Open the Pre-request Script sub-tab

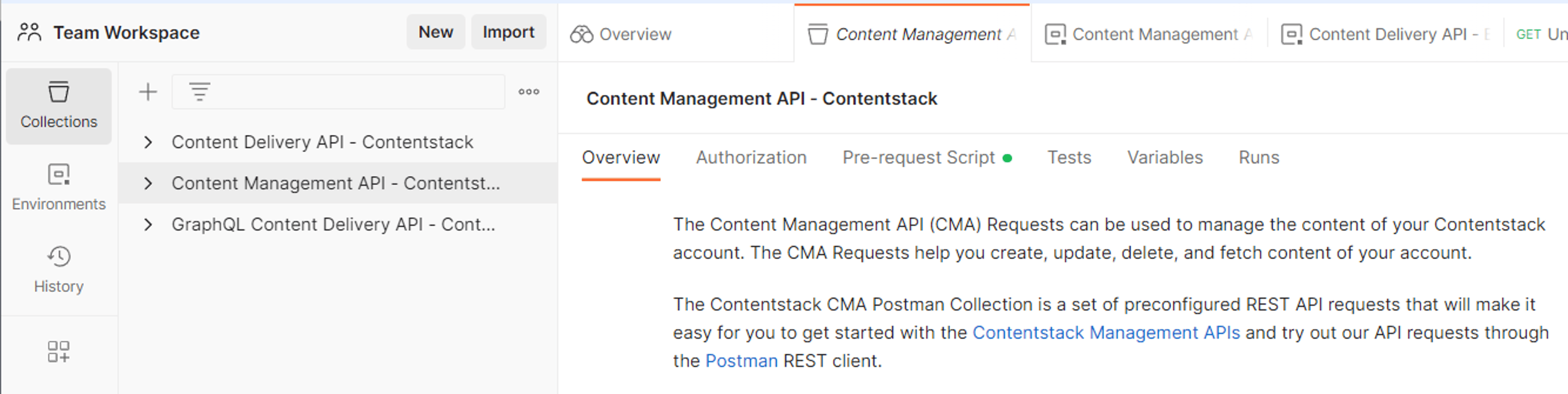tap(927, 158)
